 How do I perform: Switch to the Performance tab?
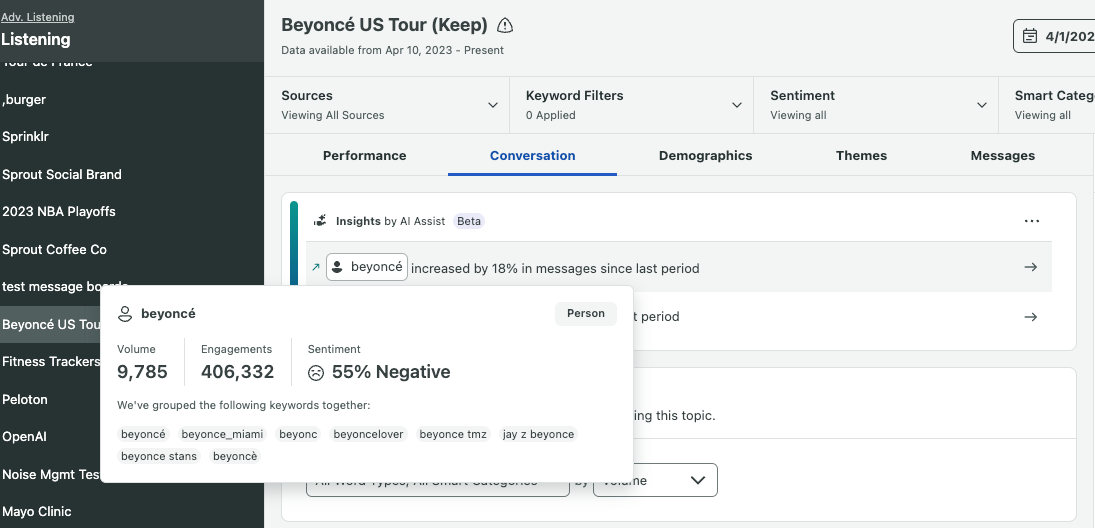click(365, 156)
